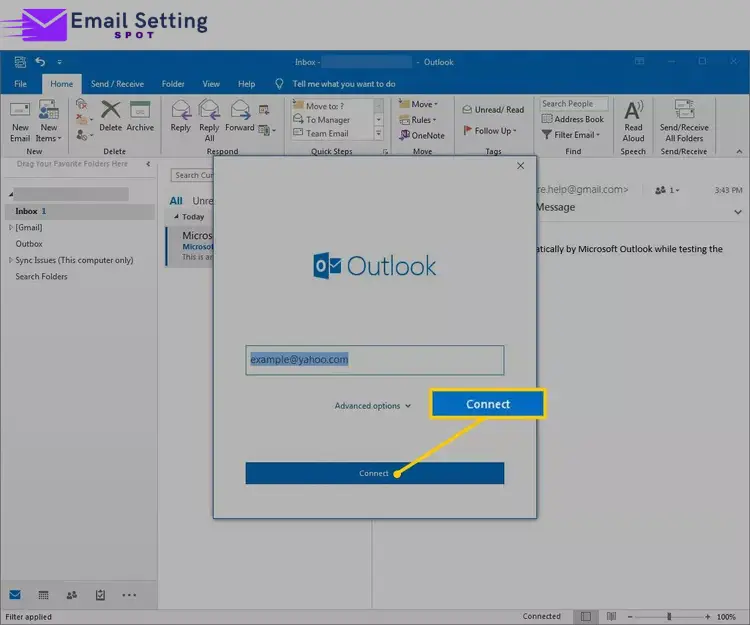Click the Delete X icon
Screen dimensions: 750x625
coord(110,110)
